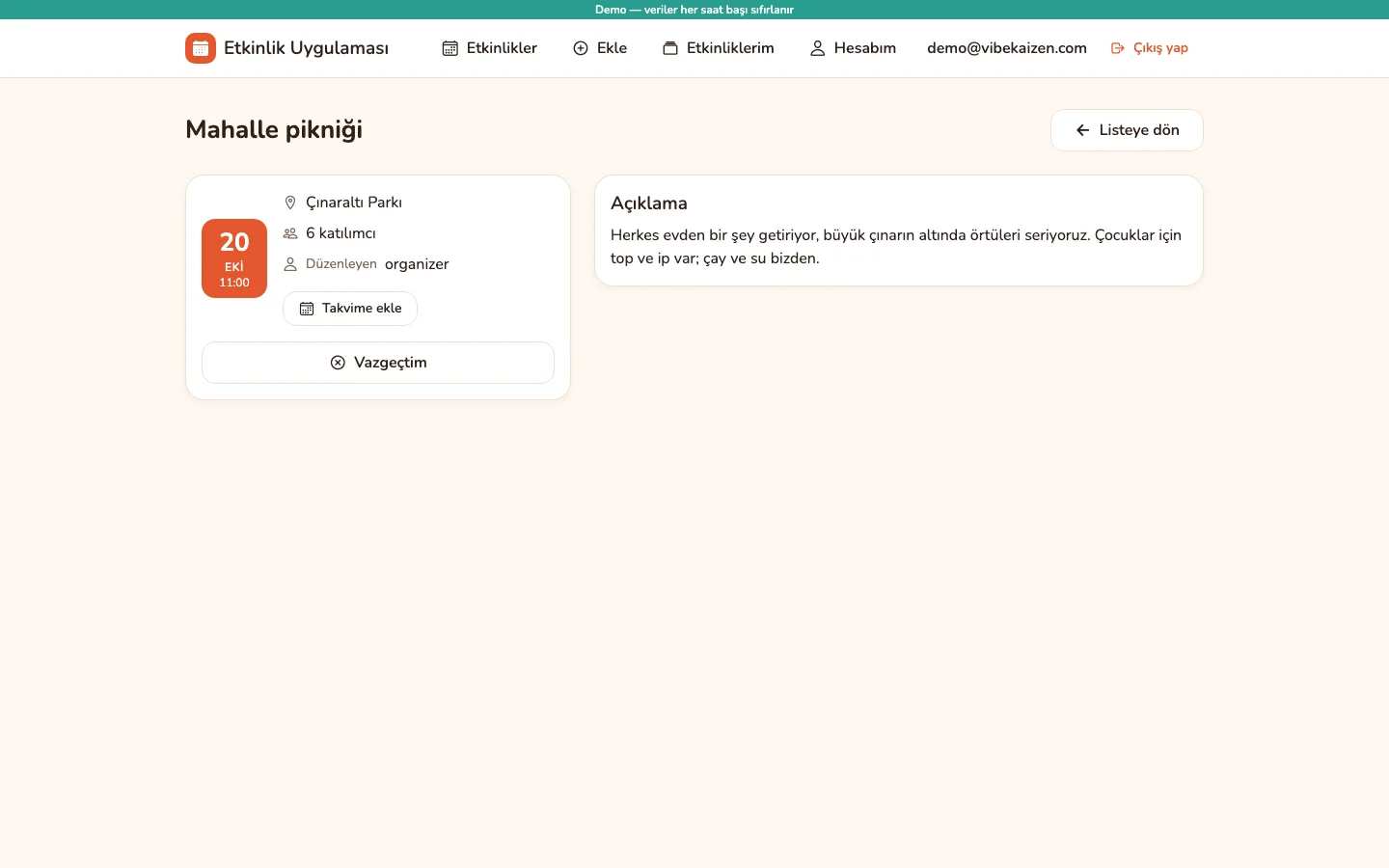The image size is (1389, 868).
Task: Click the location pin icon beside Çınaraltı Parkı
Action: (290, 203)
